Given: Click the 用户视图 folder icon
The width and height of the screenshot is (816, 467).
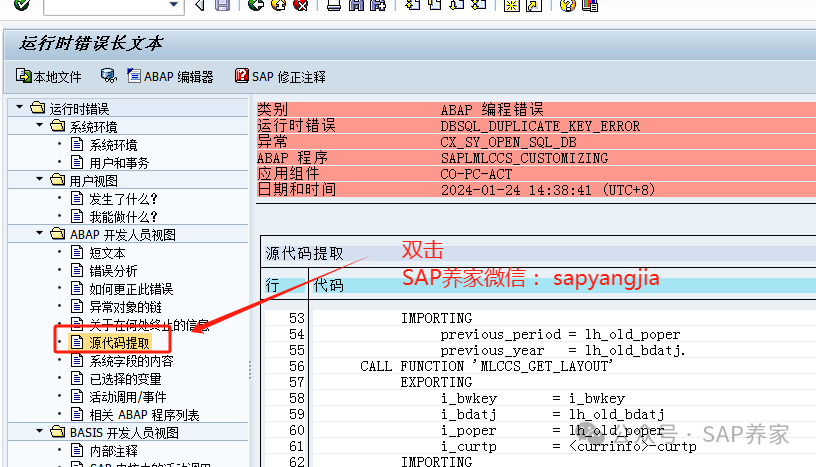Looking at the screenshot, I should (x=57, y=180).
